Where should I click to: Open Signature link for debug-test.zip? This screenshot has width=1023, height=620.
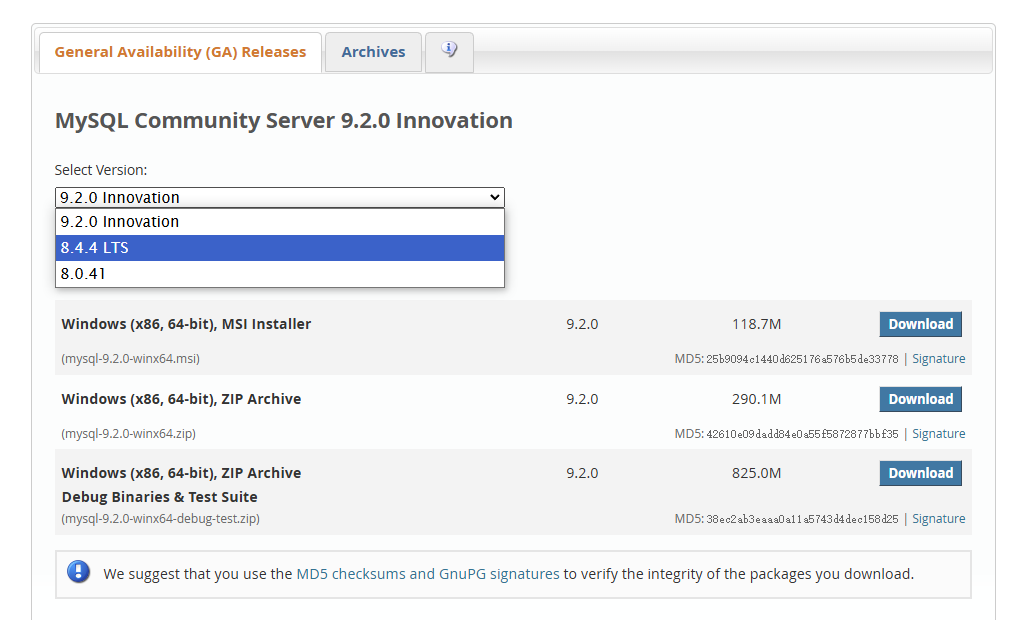(938, 519)
